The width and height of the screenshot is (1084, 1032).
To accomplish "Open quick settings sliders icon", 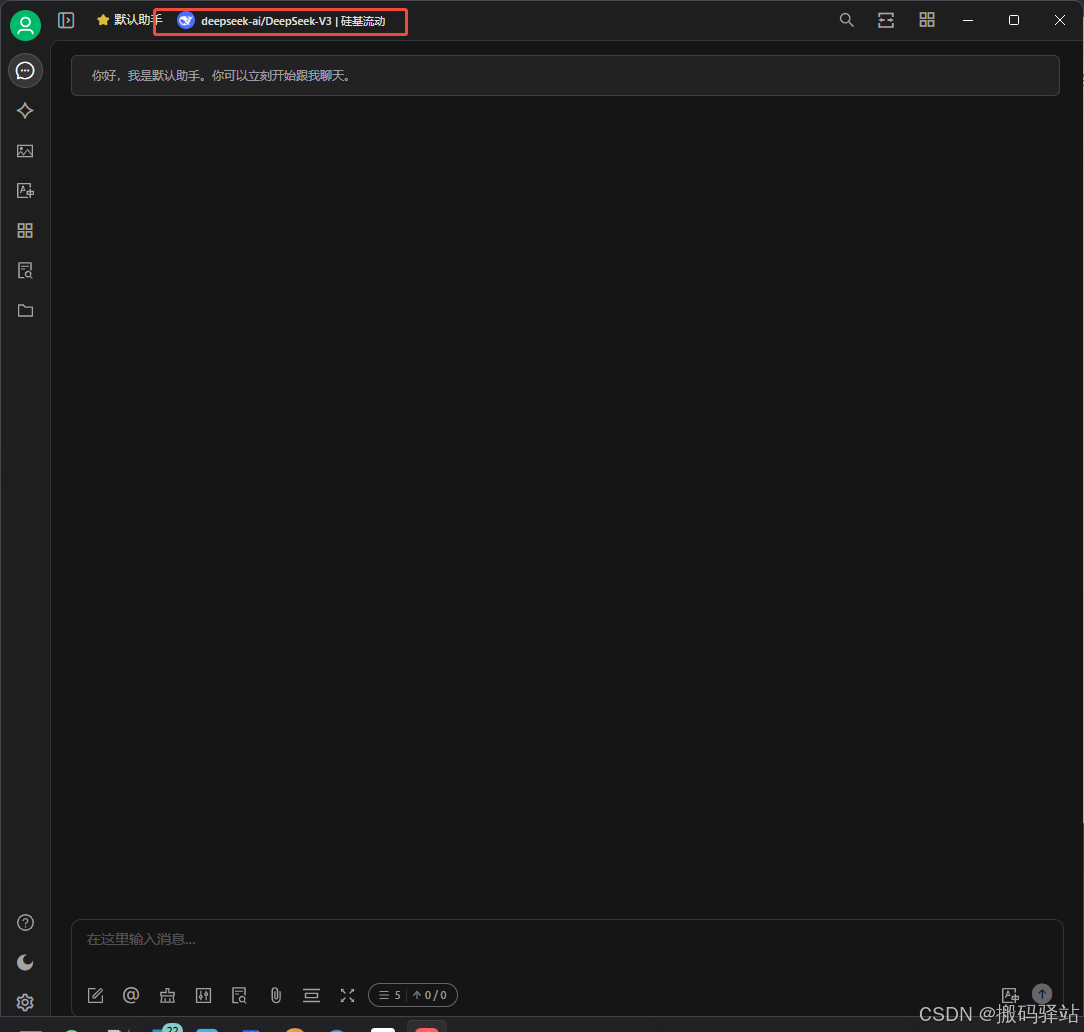I will (x=203, y=995).
